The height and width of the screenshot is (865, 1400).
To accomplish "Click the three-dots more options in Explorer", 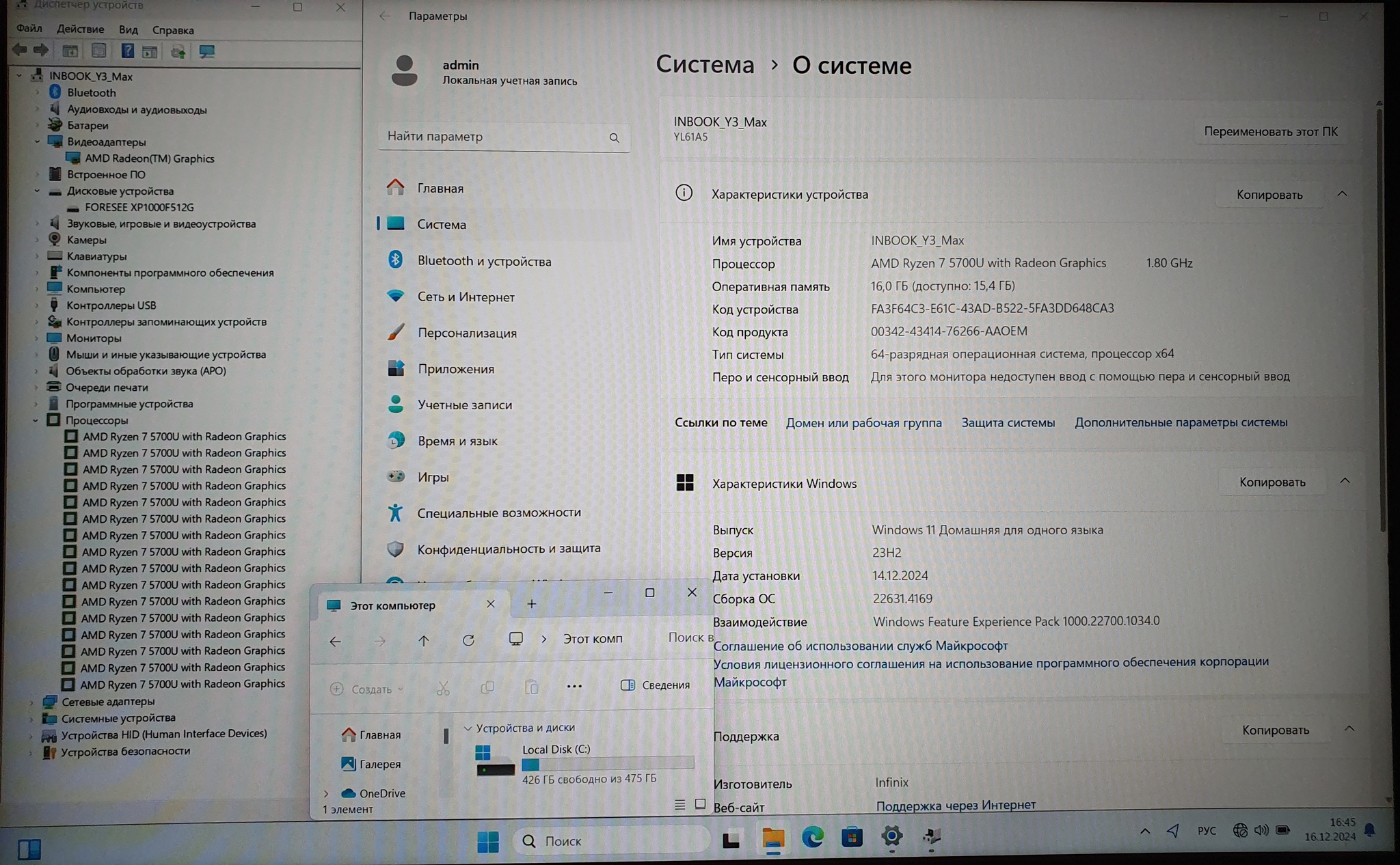I will coord(574,686).
